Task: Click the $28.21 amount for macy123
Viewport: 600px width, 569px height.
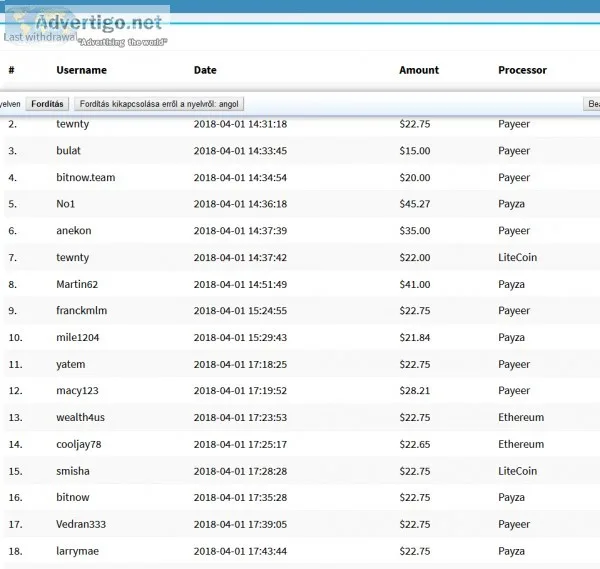Action: click(415, 391)
